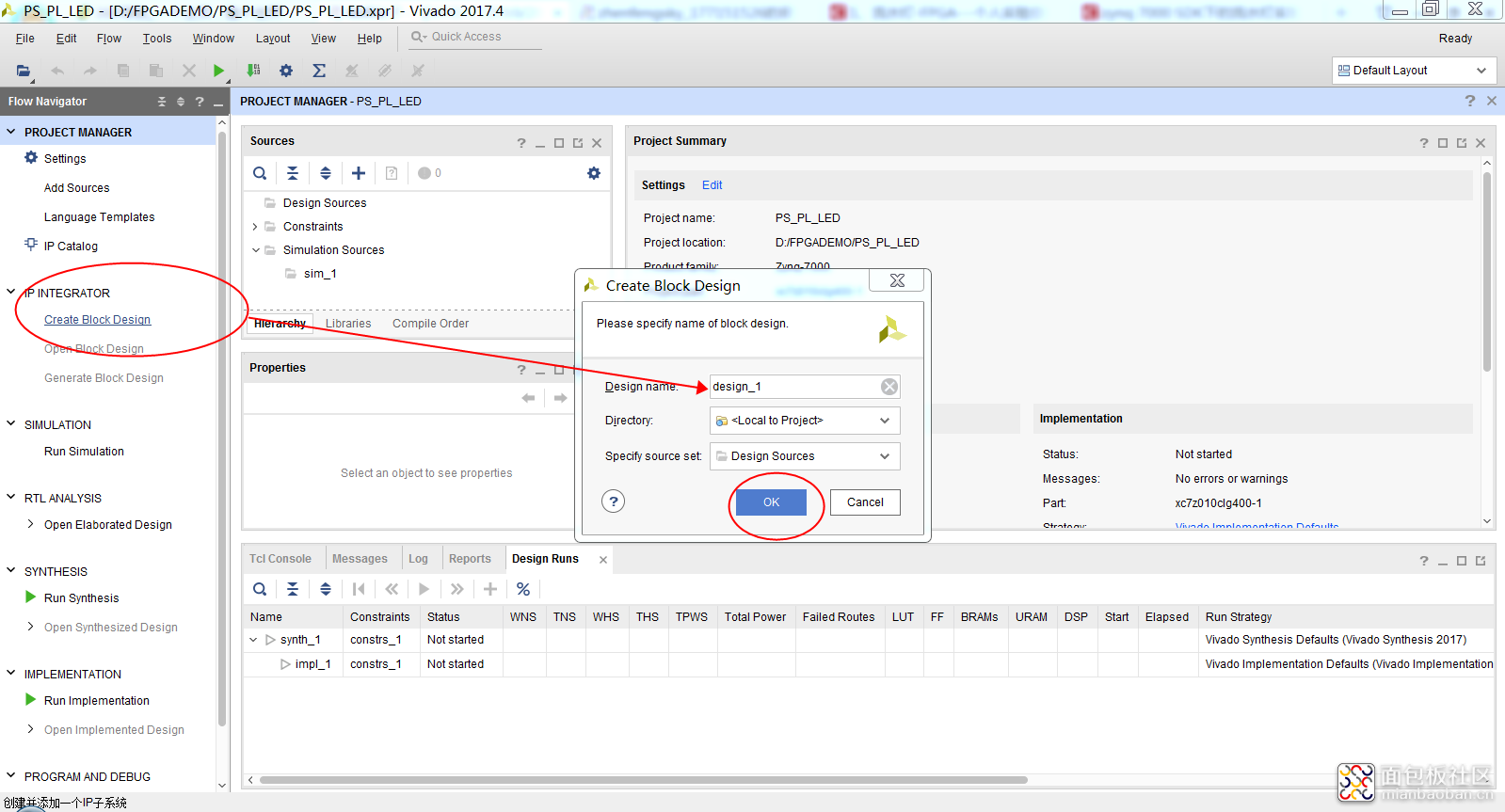Click the Program Device toolbar icon
The image size is (1505, 812).
pyautogui.click(x=253, y=71)
